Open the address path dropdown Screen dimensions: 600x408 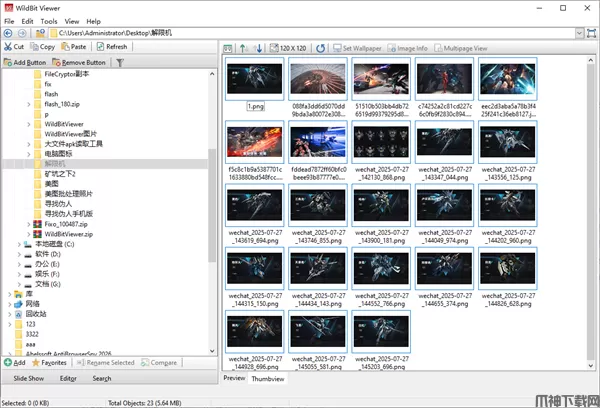click(589, 33)
